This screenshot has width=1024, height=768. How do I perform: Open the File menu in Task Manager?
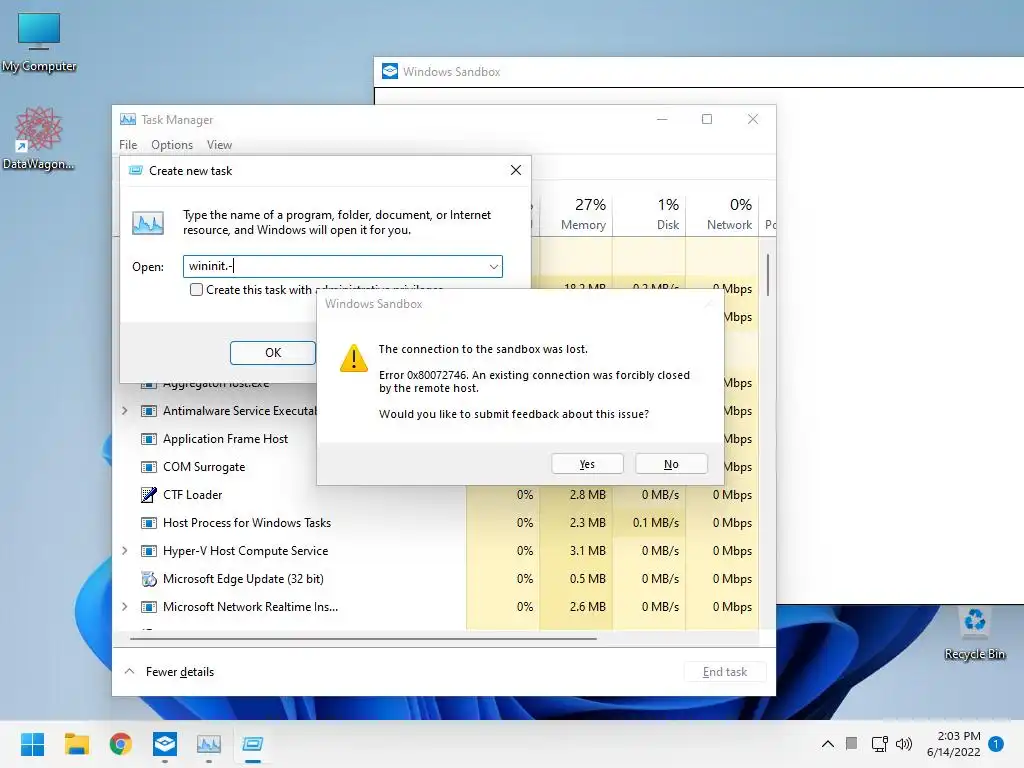(x=128, y=145)
